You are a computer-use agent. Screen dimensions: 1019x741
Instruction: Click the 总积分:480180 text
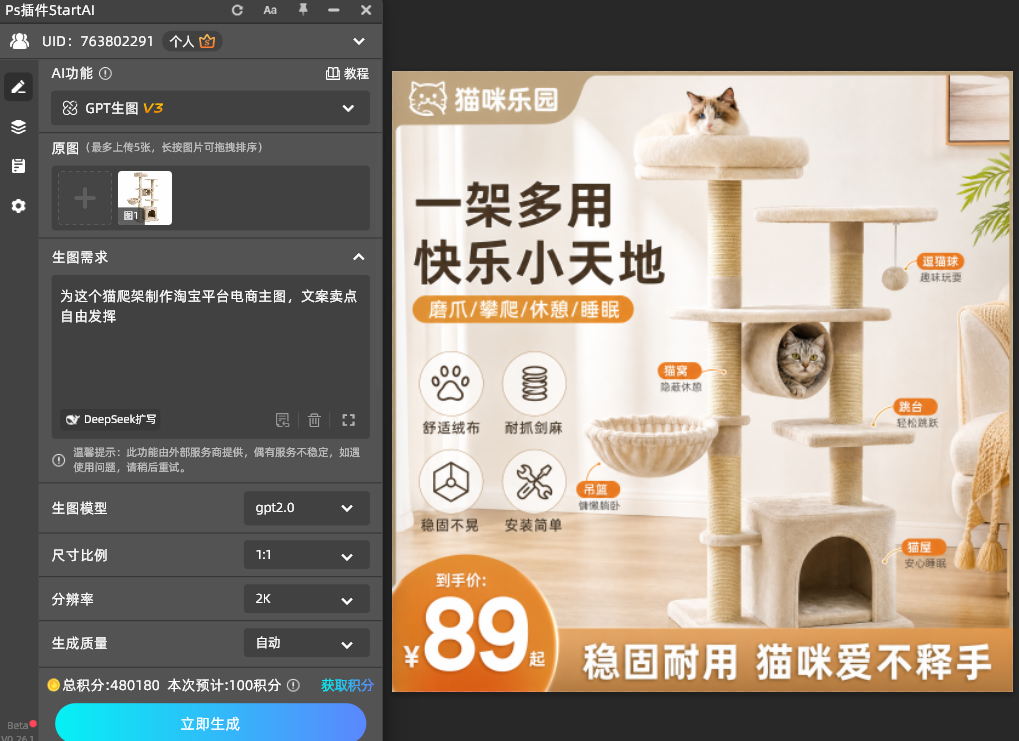point(110,685)
